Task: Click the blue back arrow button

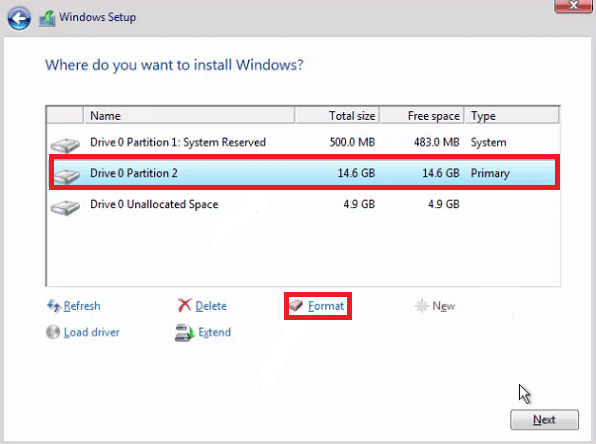Action: pos(19,18)
